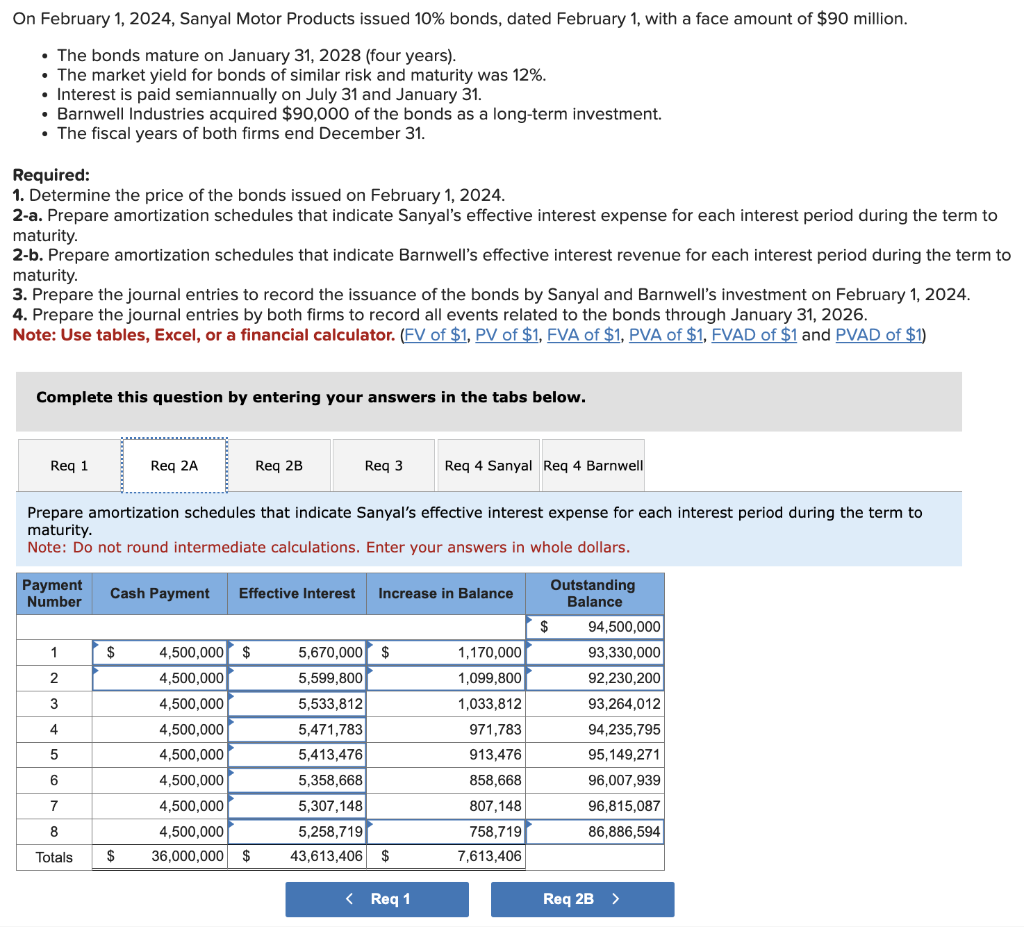The height and width of the screenshot is (927, 1024).
Task: Edit payment 2 cash payment field
Action: coord(160,678)
